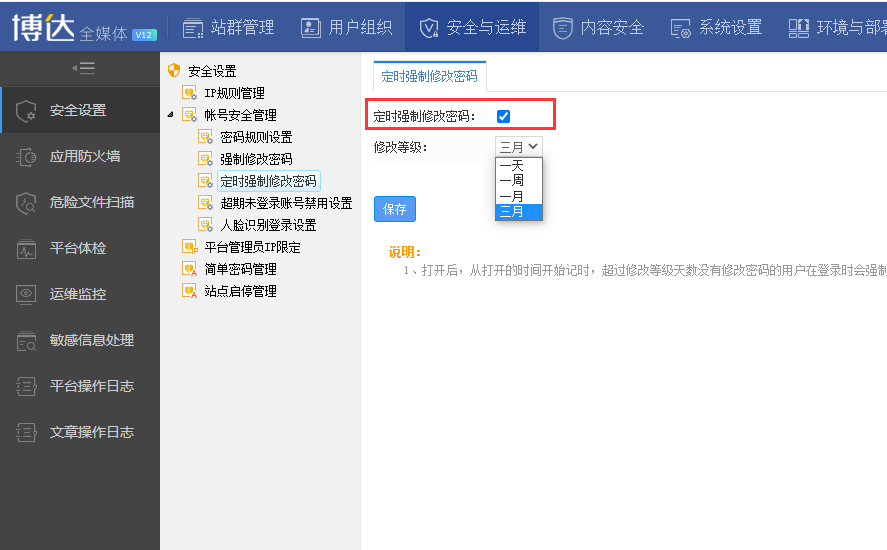887x550 pixels.
Task: Click the 保存 button
Action: [395, 209]
